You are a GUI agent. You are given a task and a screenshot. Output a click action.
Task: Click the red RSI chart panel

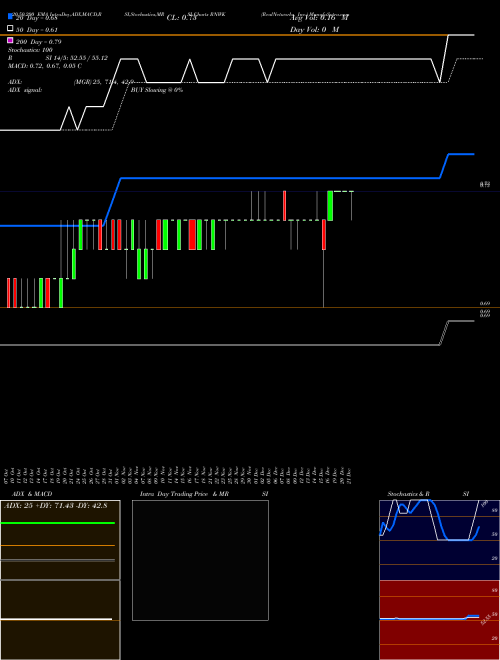pyautogui.click(x=439, y=620)
